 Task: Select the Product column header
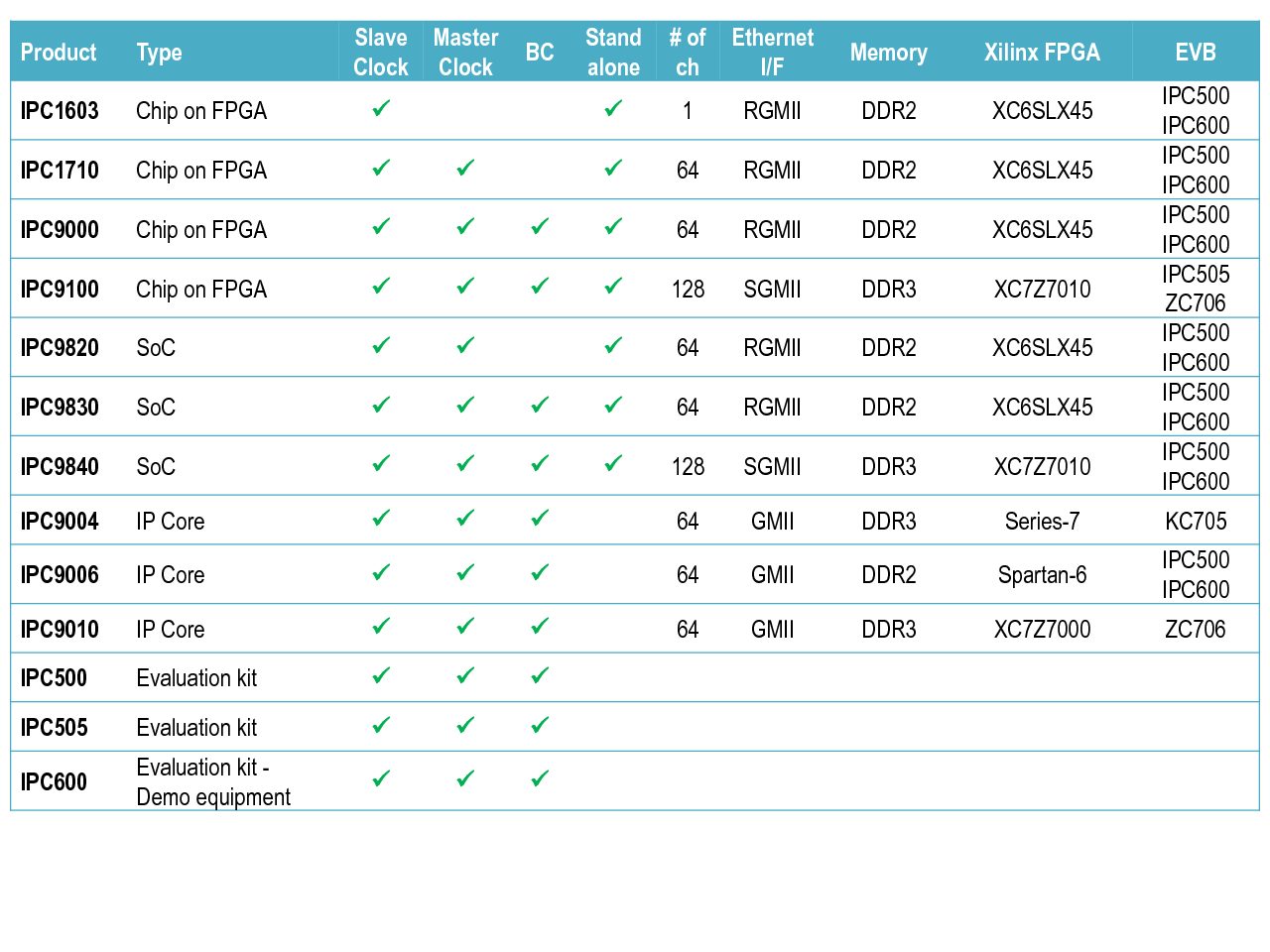coord(59,53)
